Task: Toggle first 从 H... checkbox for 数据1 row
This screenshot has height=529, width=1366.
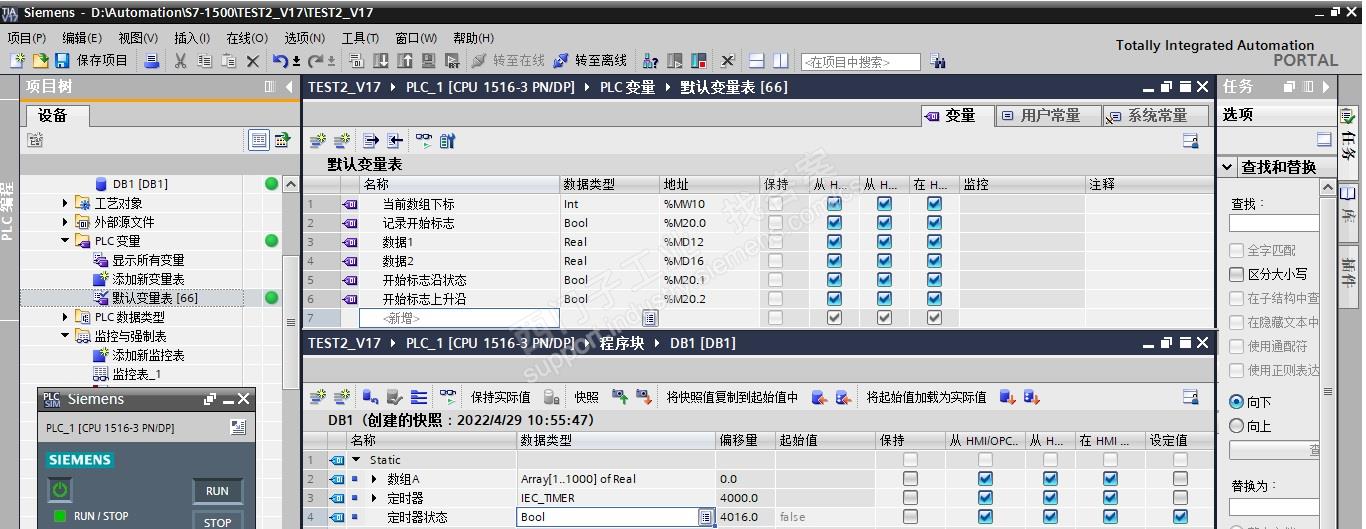Action: tap(834, 241)
